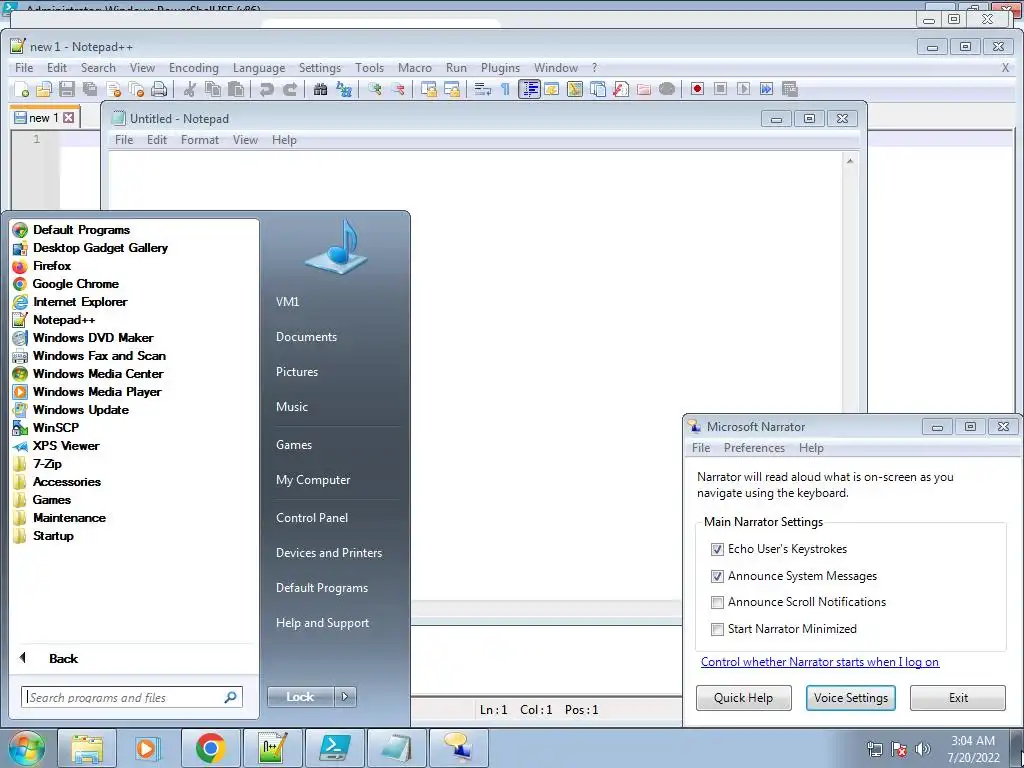Open the Format menu in Notepad
Viewport: 1024px width, 768px height.
[x=200, y=140]
